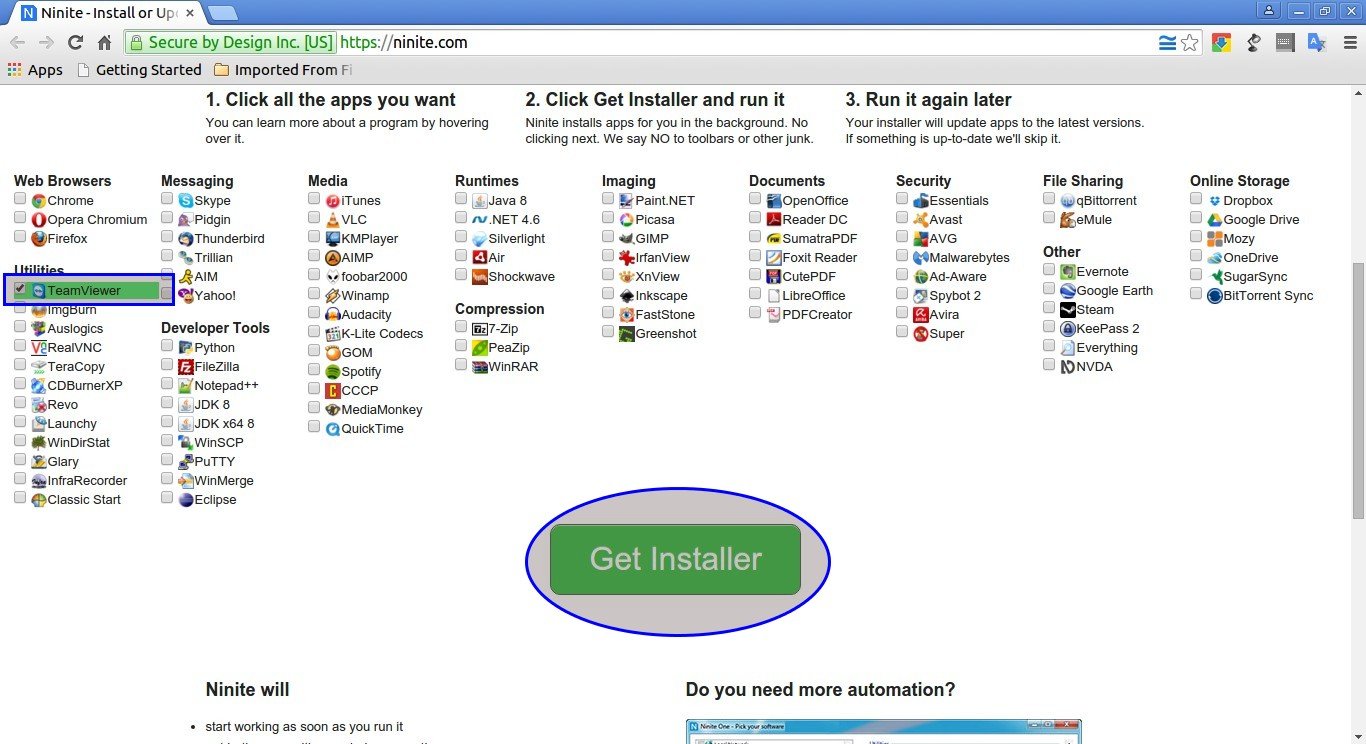Open the Getting Started bookmark
The height and width of the screenshot is (744, 1366).
click(x=138, y=70)
